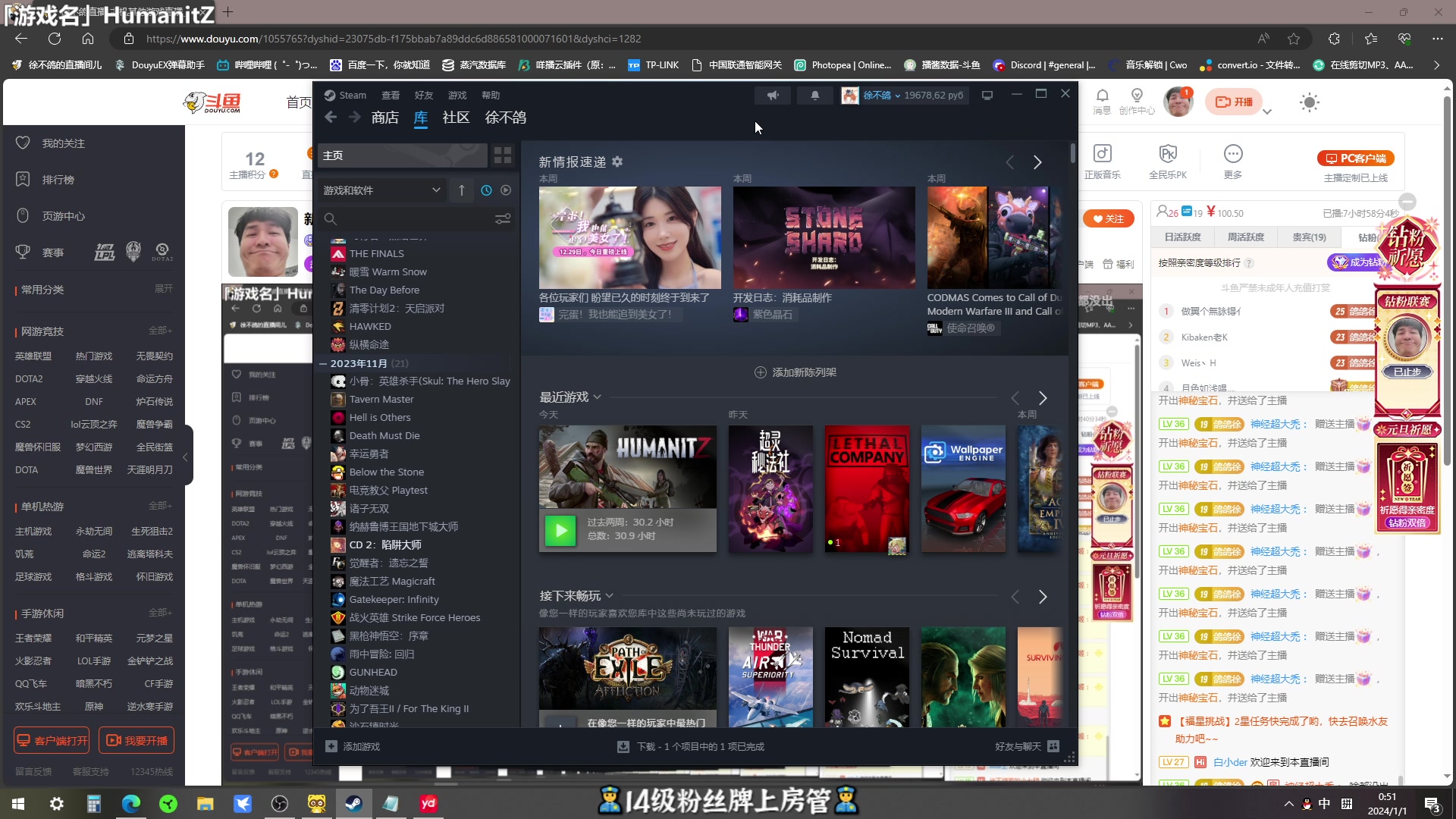Open downloads status at bottom

coord(690,747)
